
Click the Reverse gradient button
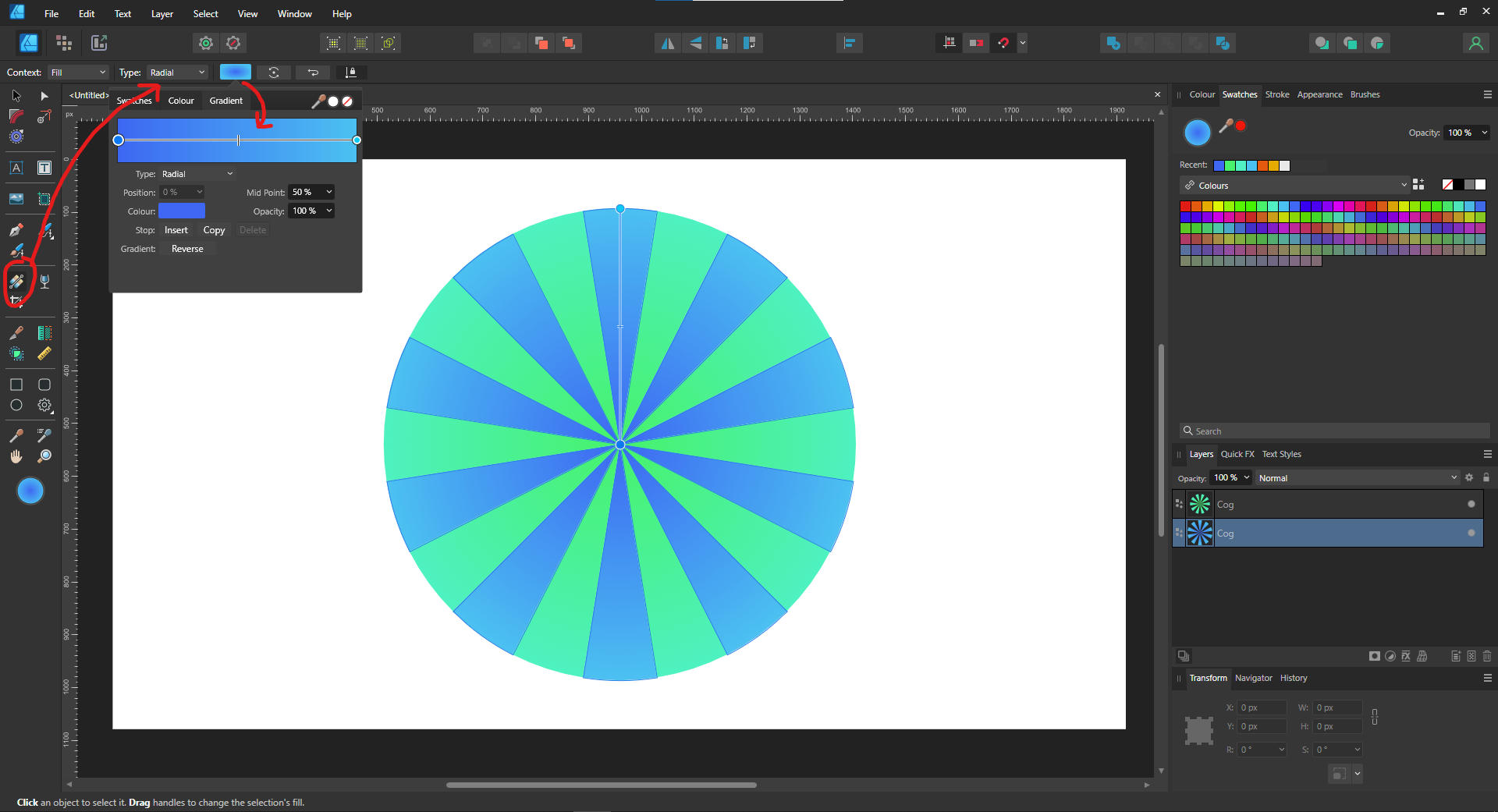pyautogui.click(x=187, y=249)
